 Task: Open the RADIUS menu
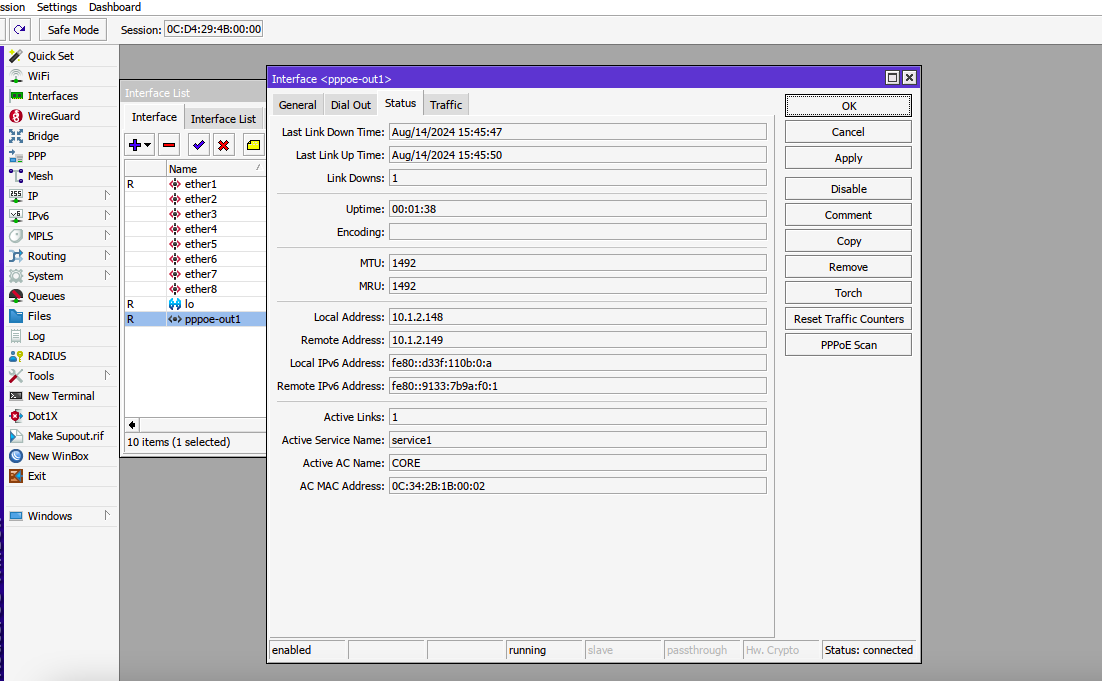tap(47, 356)
